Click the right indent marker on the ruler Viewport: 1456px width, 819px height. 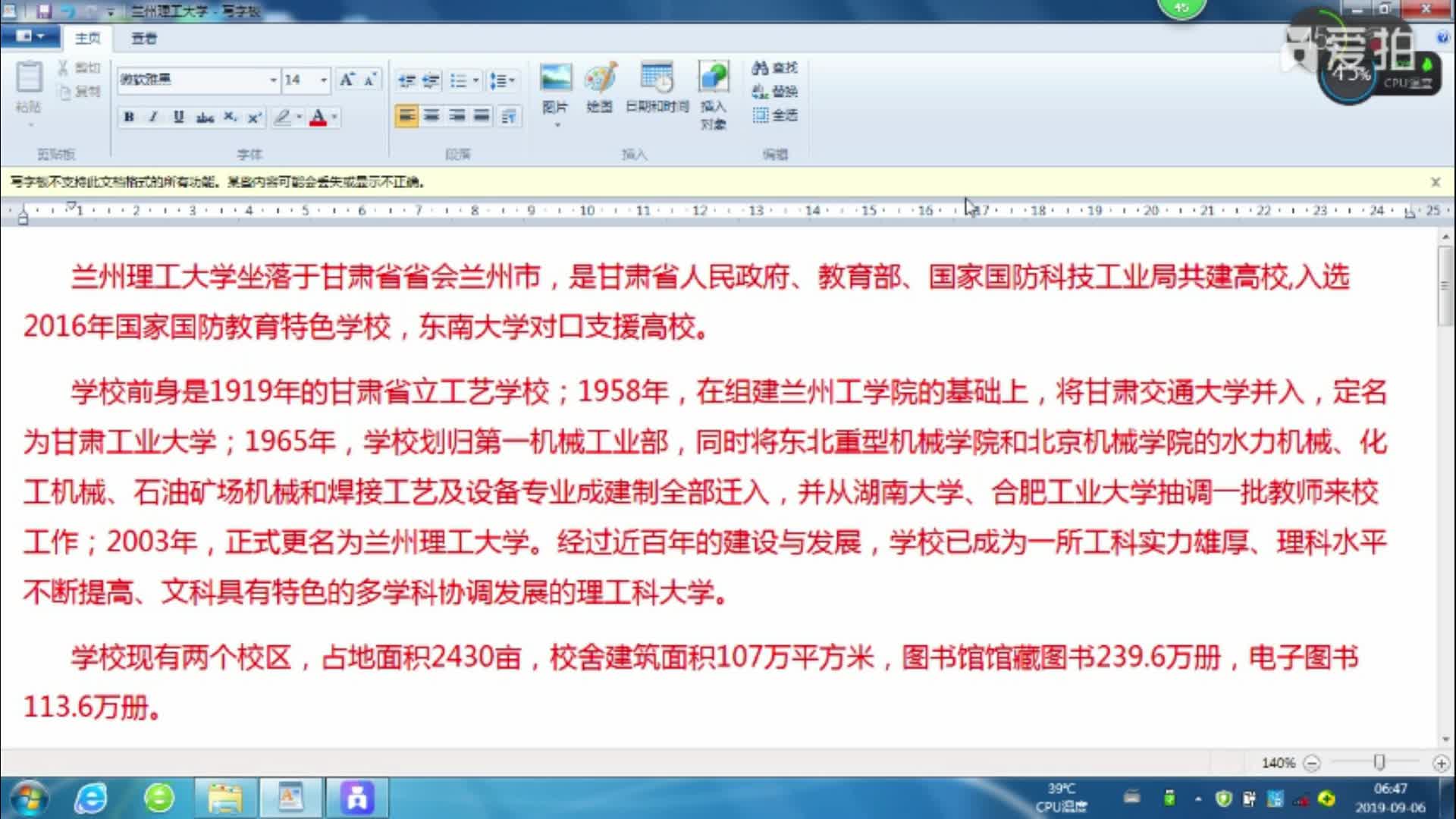(1409, 214)
